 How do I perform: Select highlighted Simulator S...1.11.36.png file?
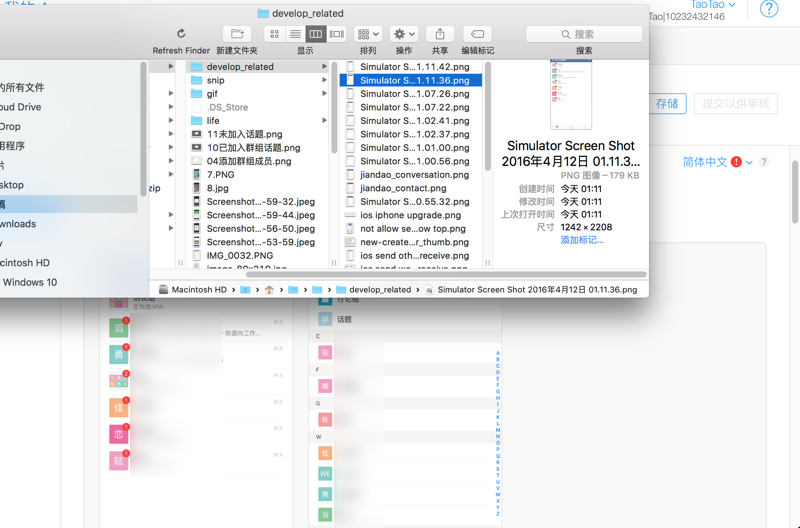[411, 80]
